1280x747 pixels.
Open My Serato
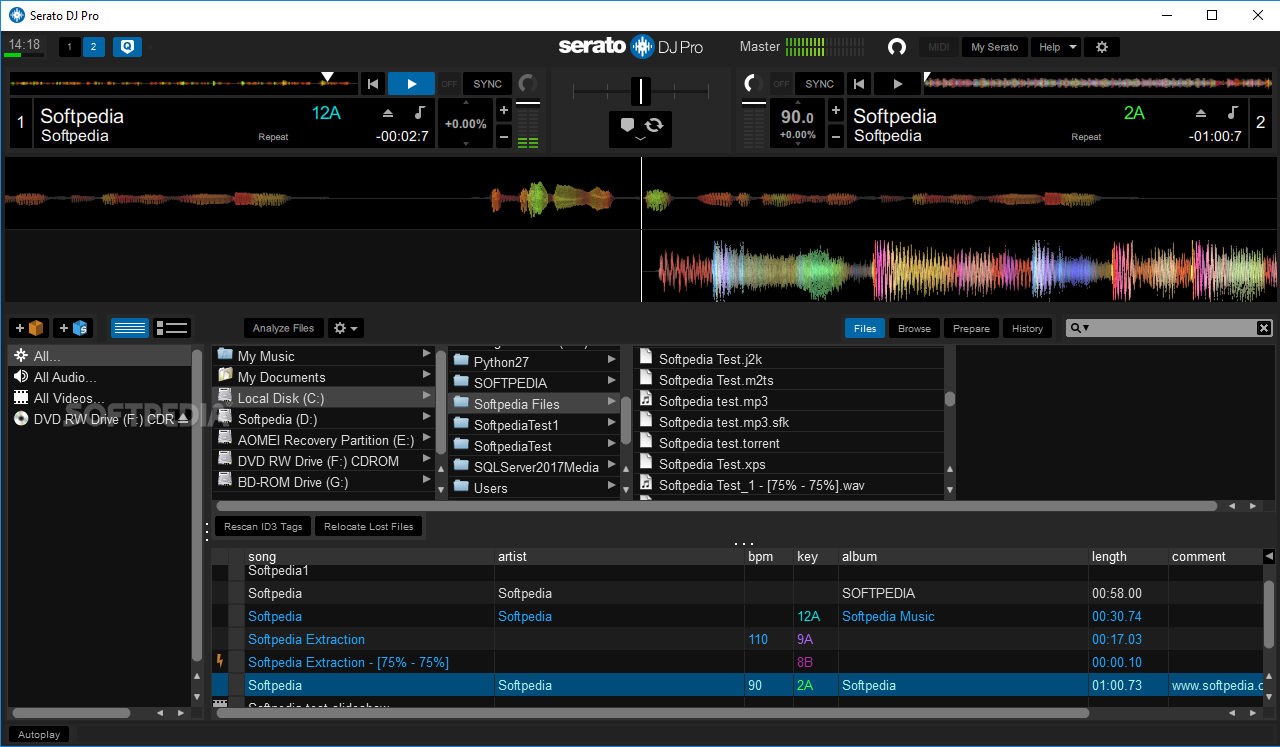tap(994, 47)
